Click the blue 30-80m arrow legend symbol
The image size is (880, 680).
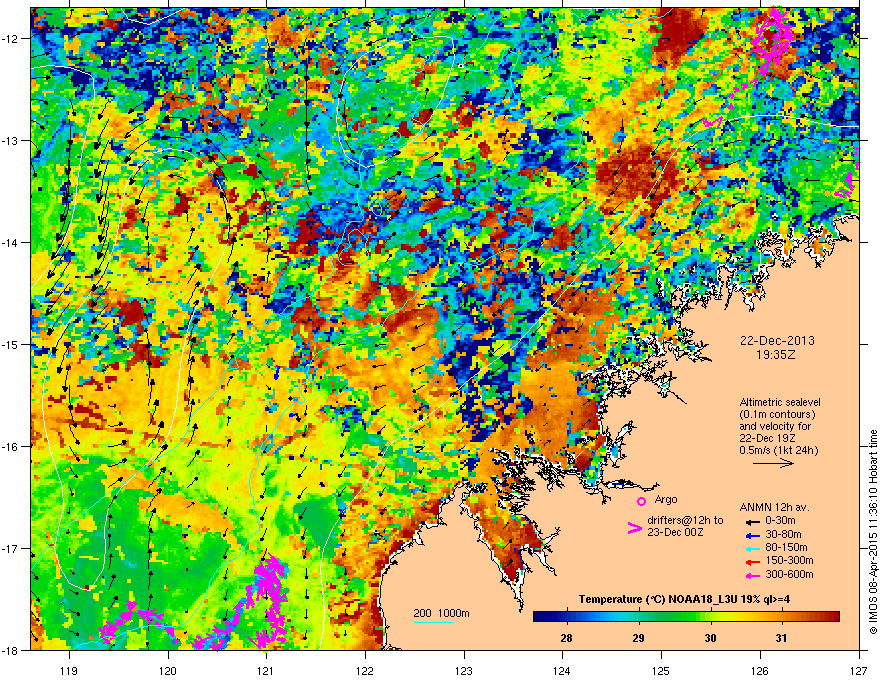(752, 535)
